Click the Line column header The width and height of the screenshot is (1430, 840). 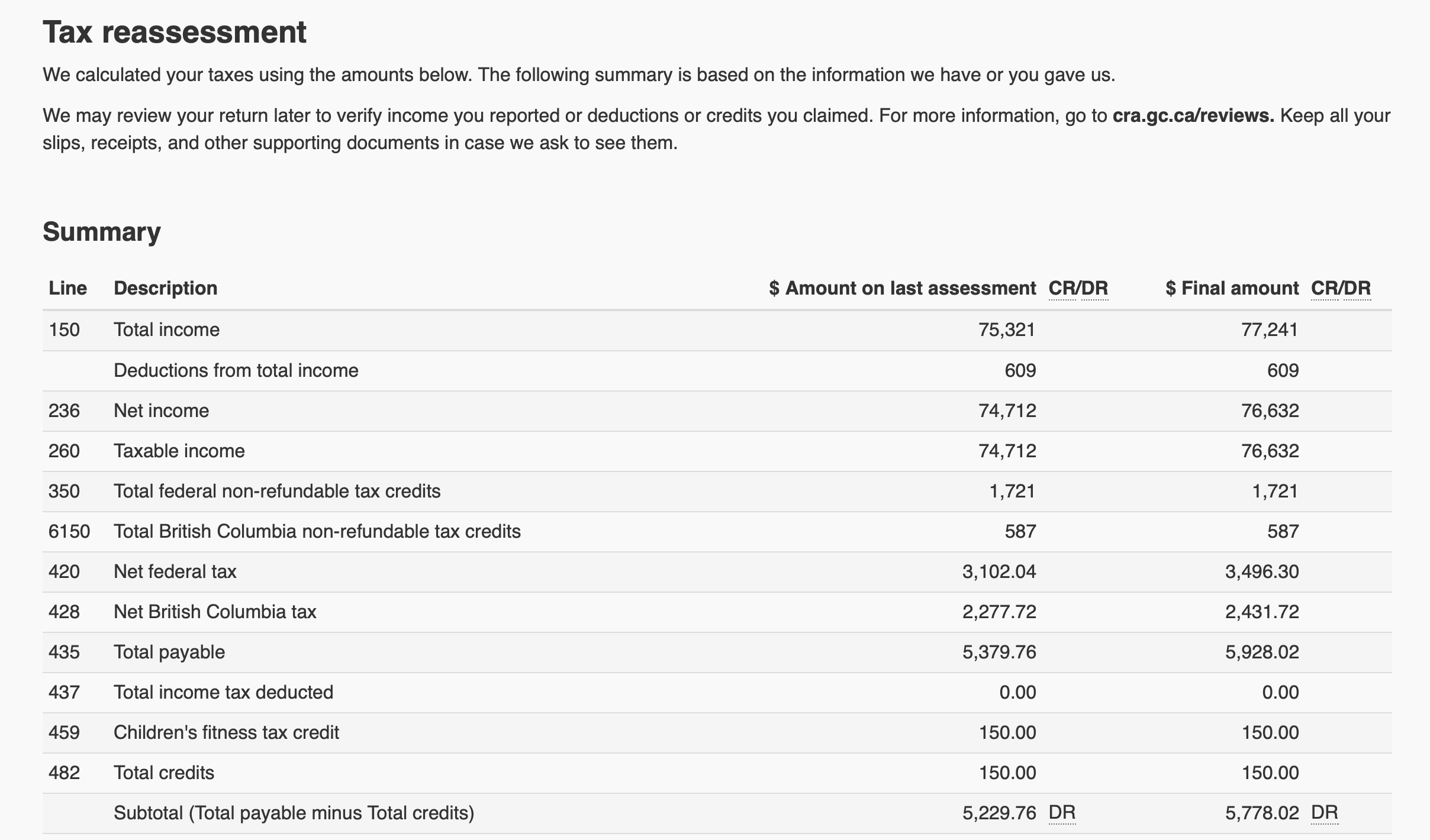click(x=67, y=289)
